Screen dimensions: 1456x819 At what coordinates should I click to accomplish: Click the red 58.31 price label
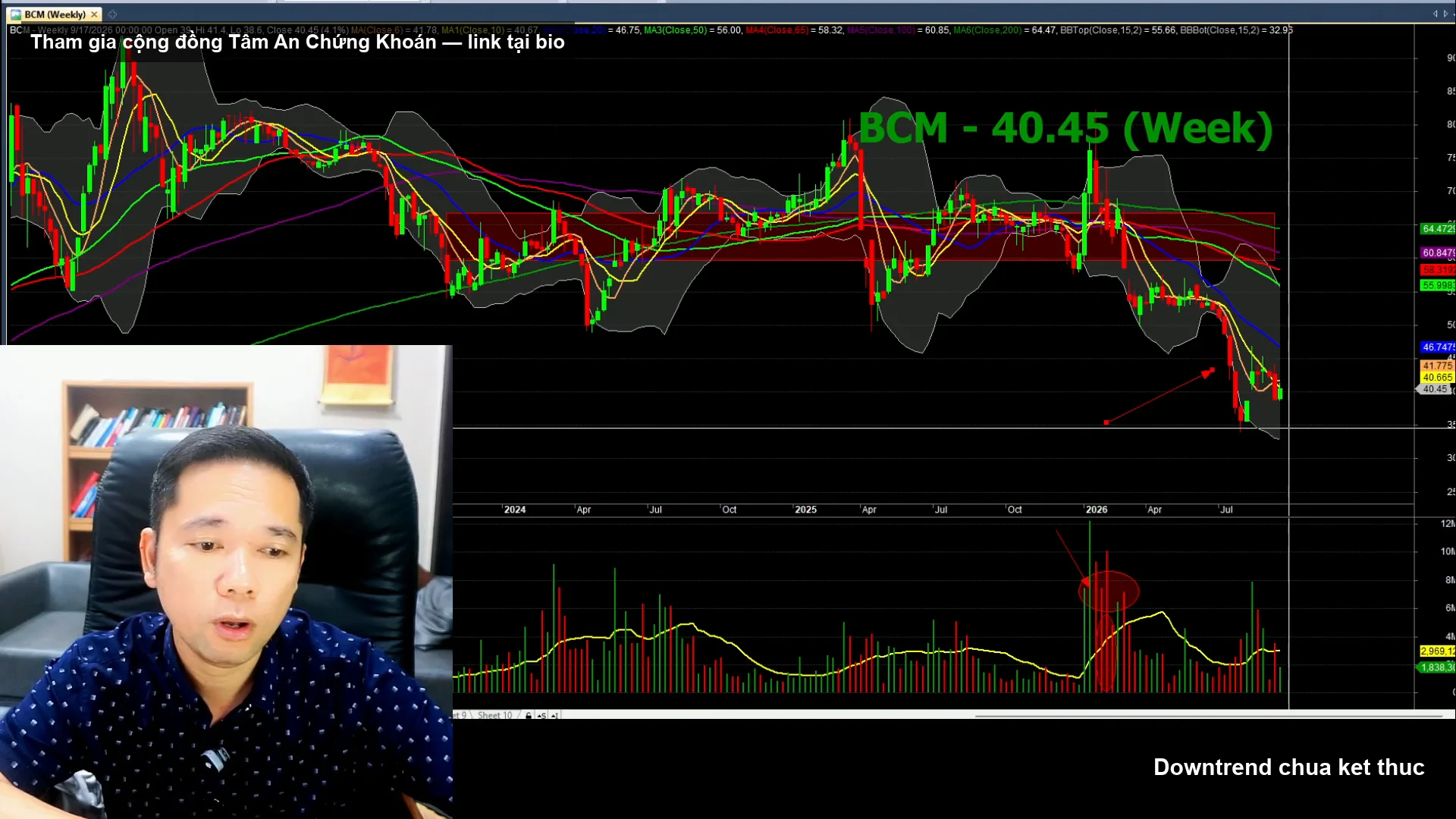coord(1438,269)
